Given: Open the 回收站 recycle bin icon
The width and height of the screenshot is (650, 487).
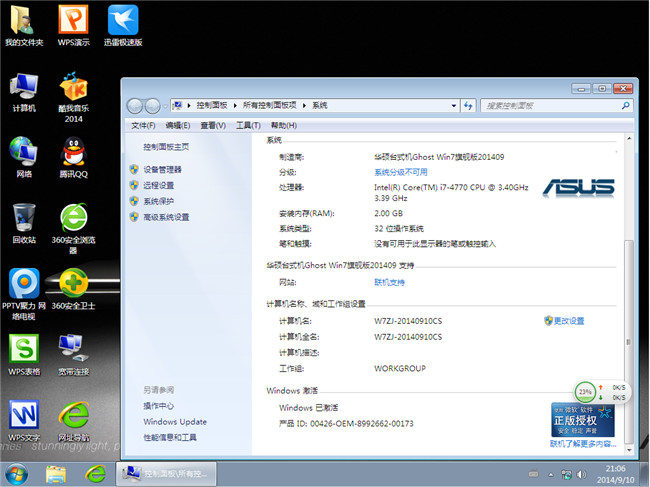Looking at the screenshot, I should (24, 218).
